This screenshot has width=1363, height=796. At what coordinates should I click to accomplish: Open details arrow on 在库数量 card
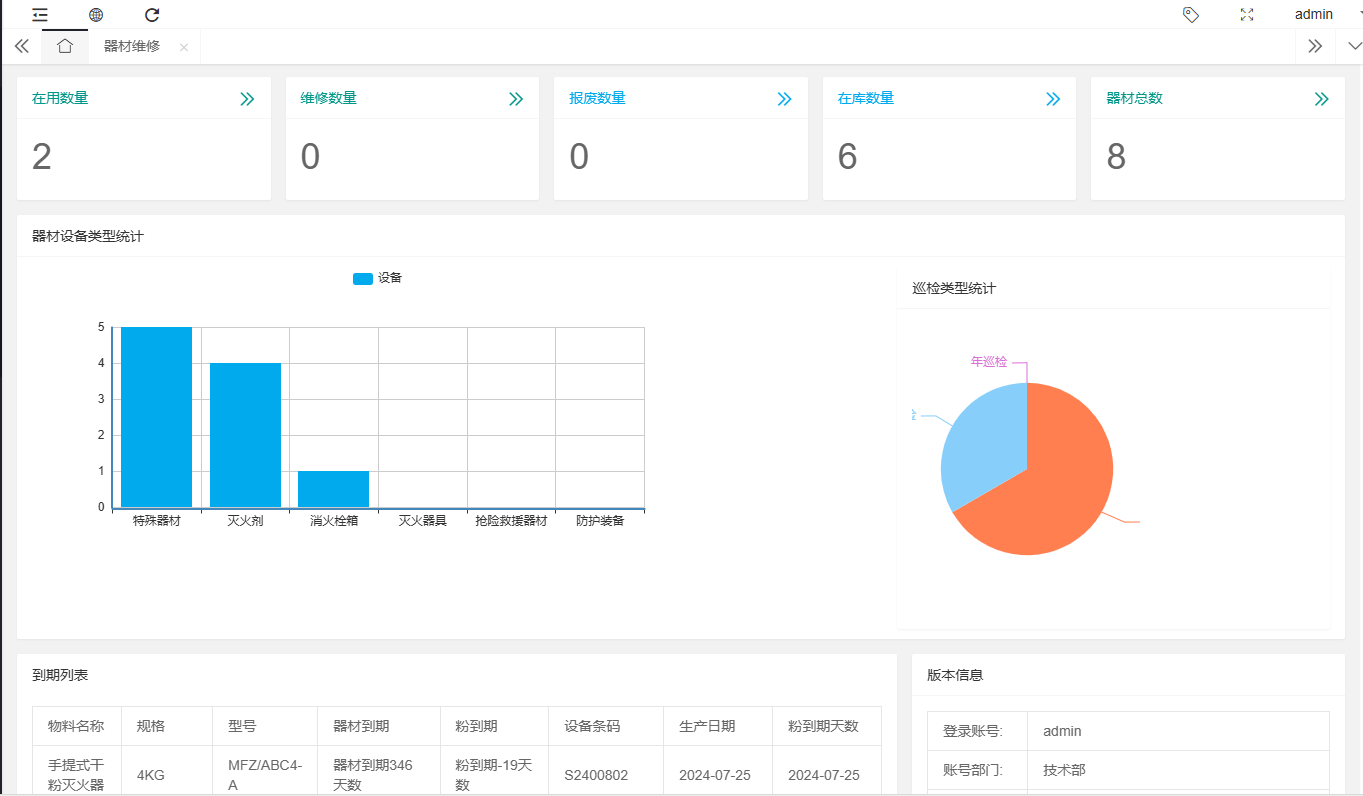click(x=1053, y=99)
